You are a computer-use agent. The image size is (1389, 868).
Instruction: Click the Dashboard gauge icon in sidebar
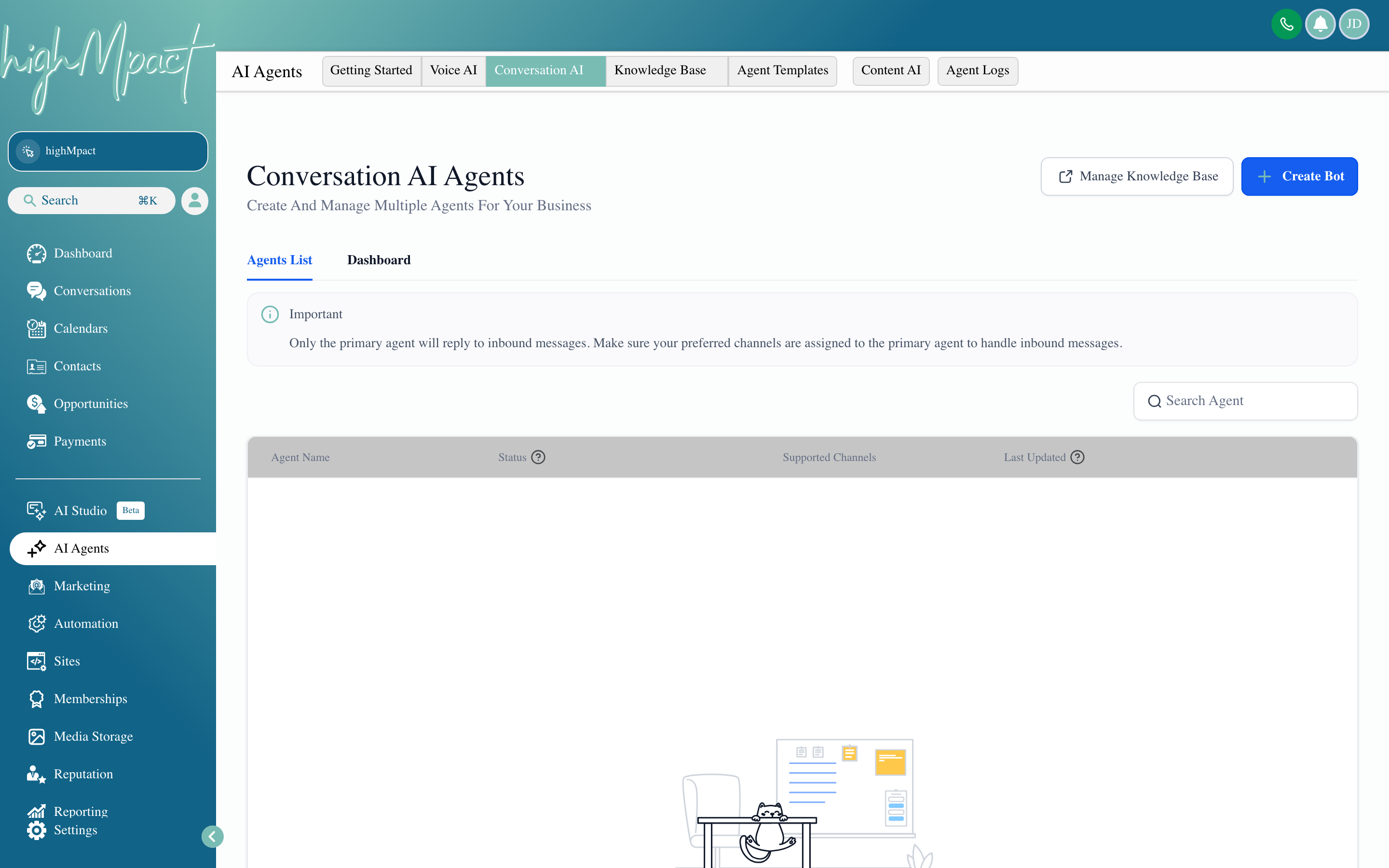[x=36, y=253]
